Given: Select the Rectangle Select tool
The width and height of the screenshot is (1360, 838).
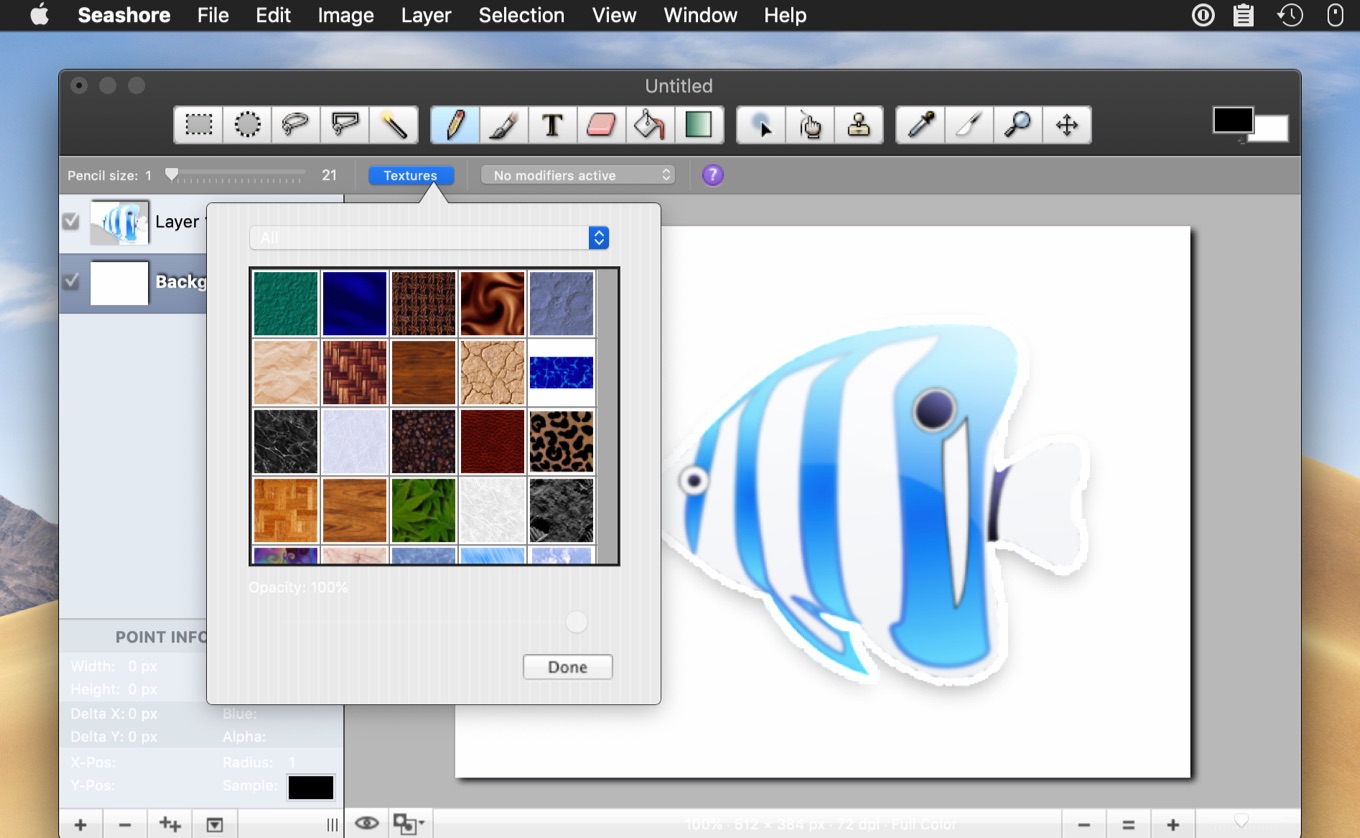Looking at the screenshot, I should point(199,125).
